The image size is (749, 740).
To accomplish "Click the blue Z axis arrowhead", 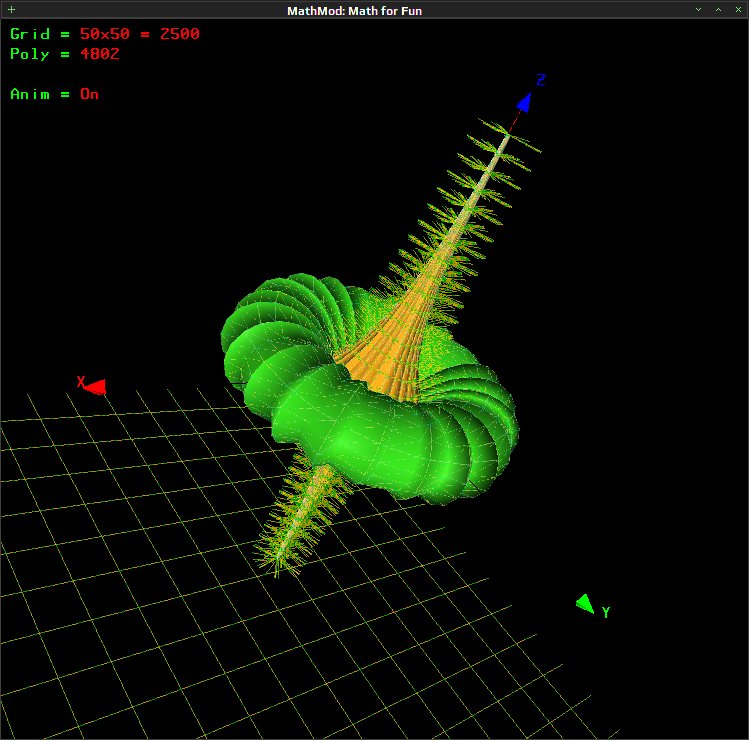I will [x=525, y=102].
